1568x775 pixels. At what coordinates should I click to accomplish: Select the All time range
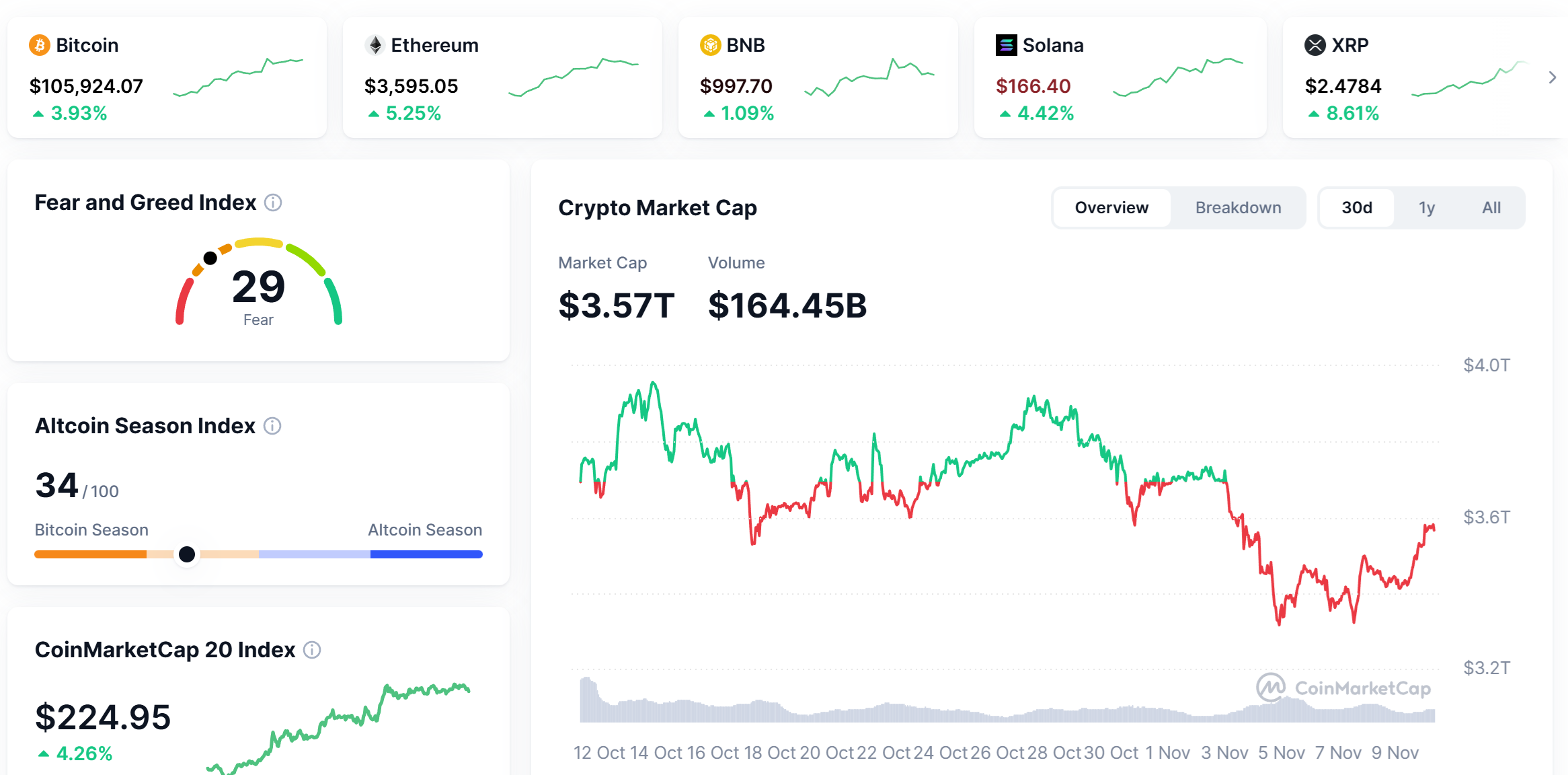pos(1491,208)
